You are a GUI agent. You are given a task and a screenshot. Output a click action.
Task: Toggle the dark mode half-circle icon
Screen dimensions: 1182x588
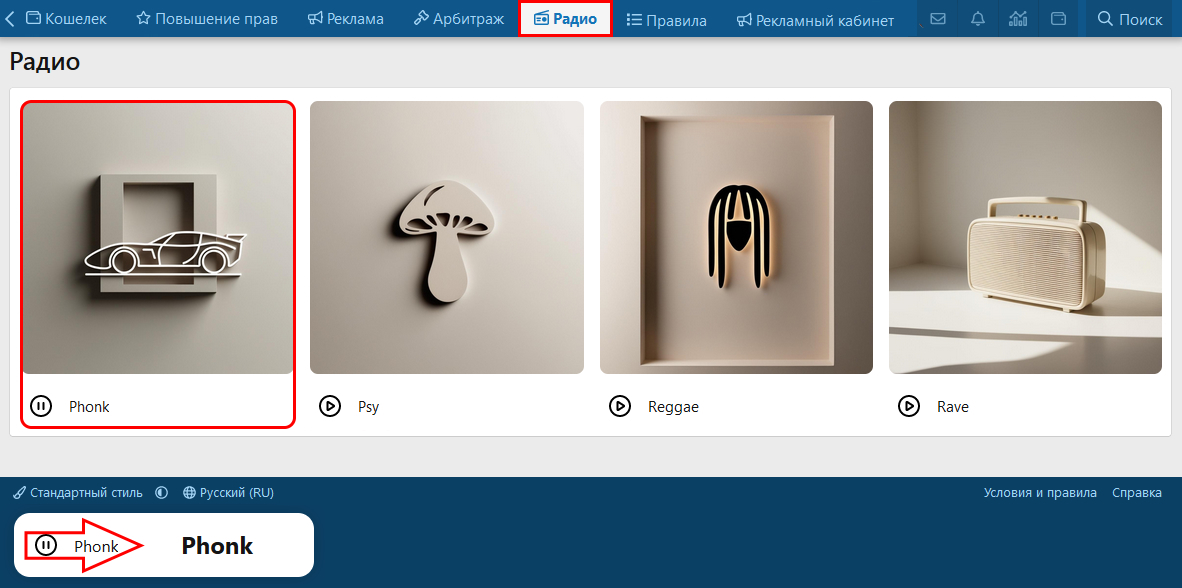pyautogui.click(x=161, y=493)
